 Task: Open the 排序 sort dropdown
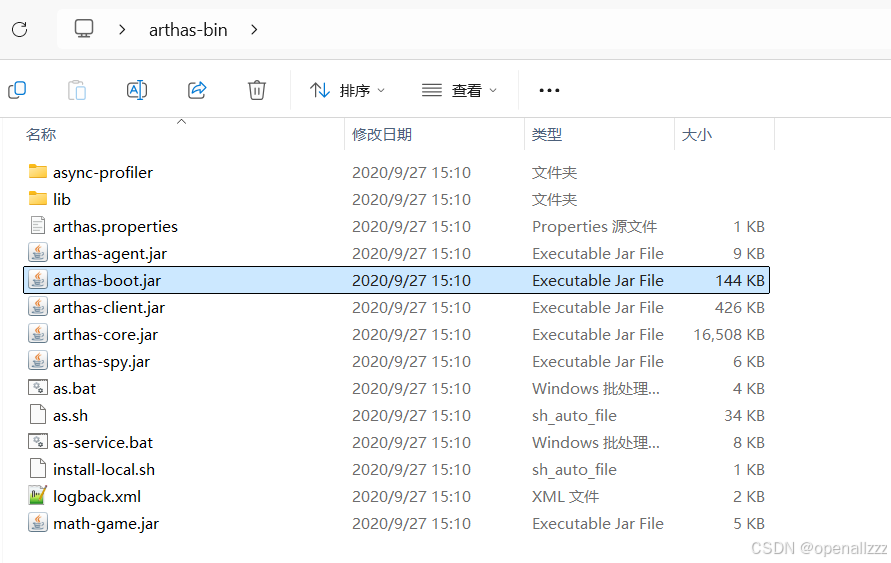click(347, 90)
